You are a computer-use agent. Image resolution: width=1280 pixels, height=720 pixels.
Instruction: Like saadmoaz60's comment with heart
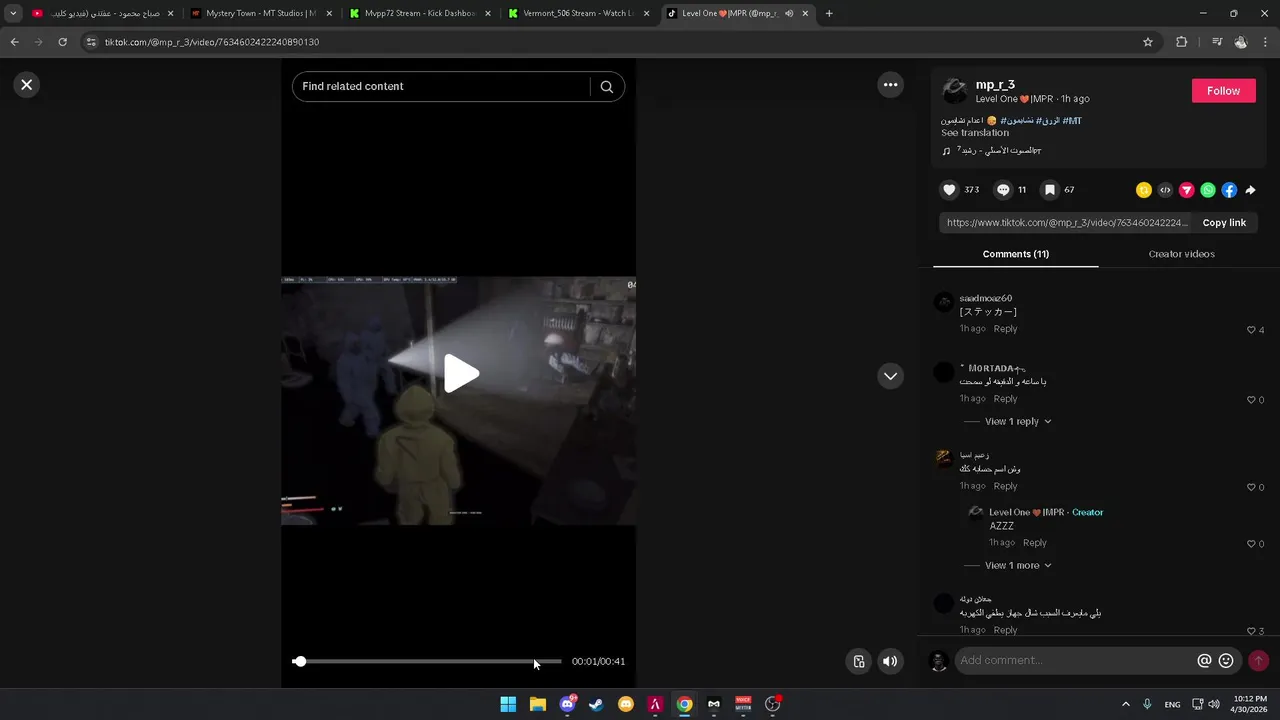1251,330
